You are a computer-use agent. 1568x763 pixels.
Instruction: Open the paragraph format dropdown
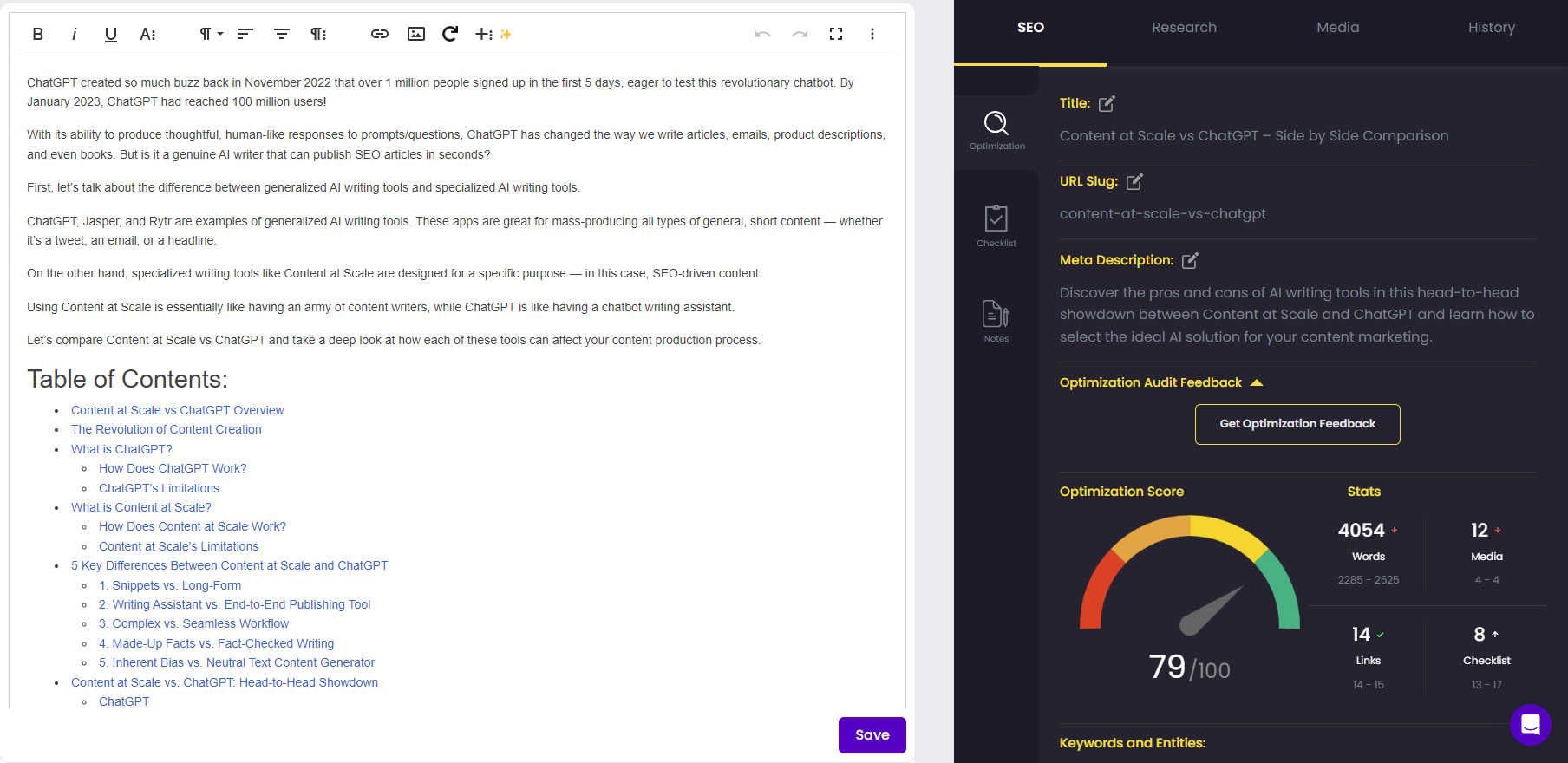[211, 34]
